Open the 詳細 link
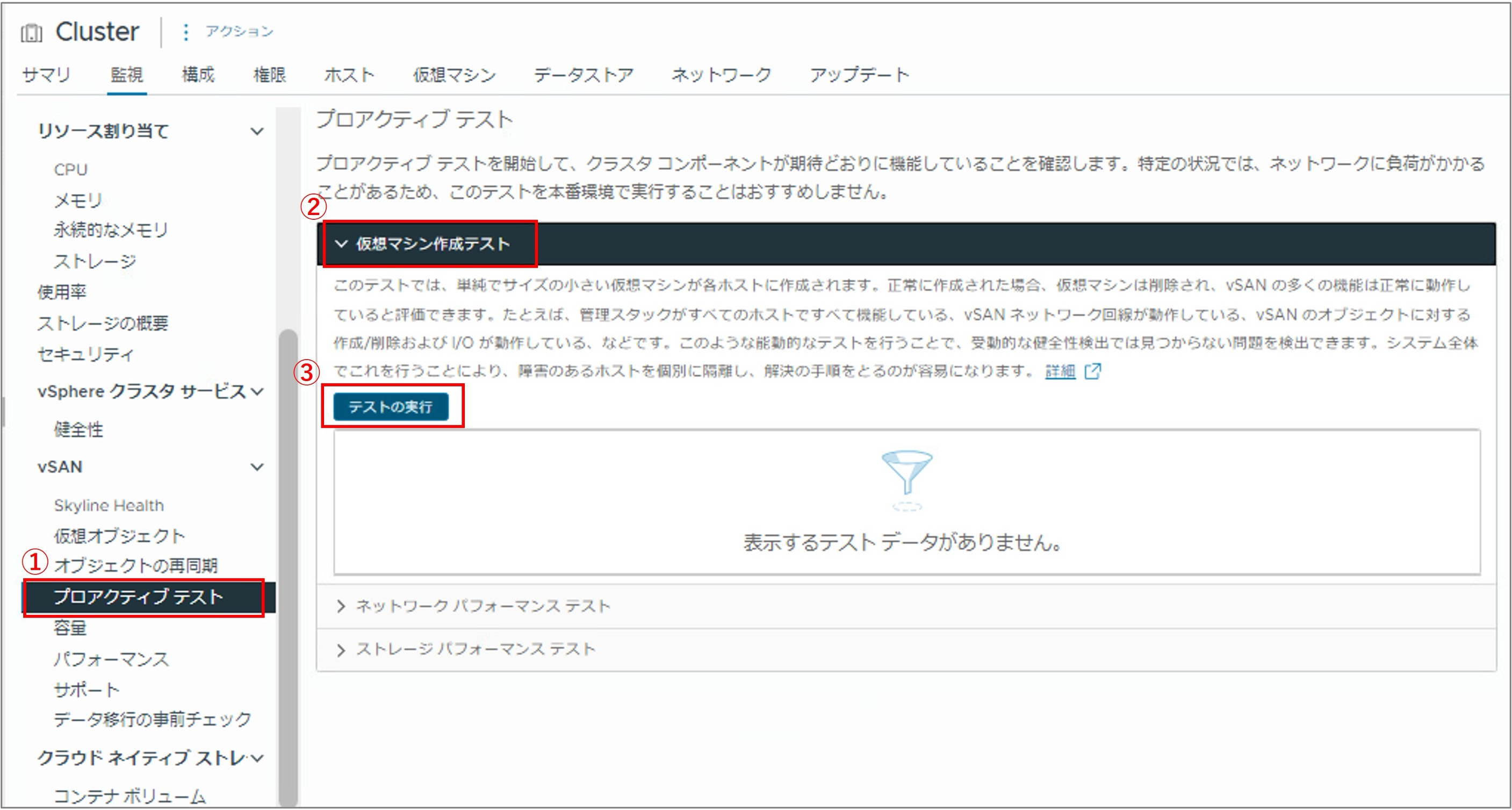This screenshot has height=810, width=1512. [1060, 371]
